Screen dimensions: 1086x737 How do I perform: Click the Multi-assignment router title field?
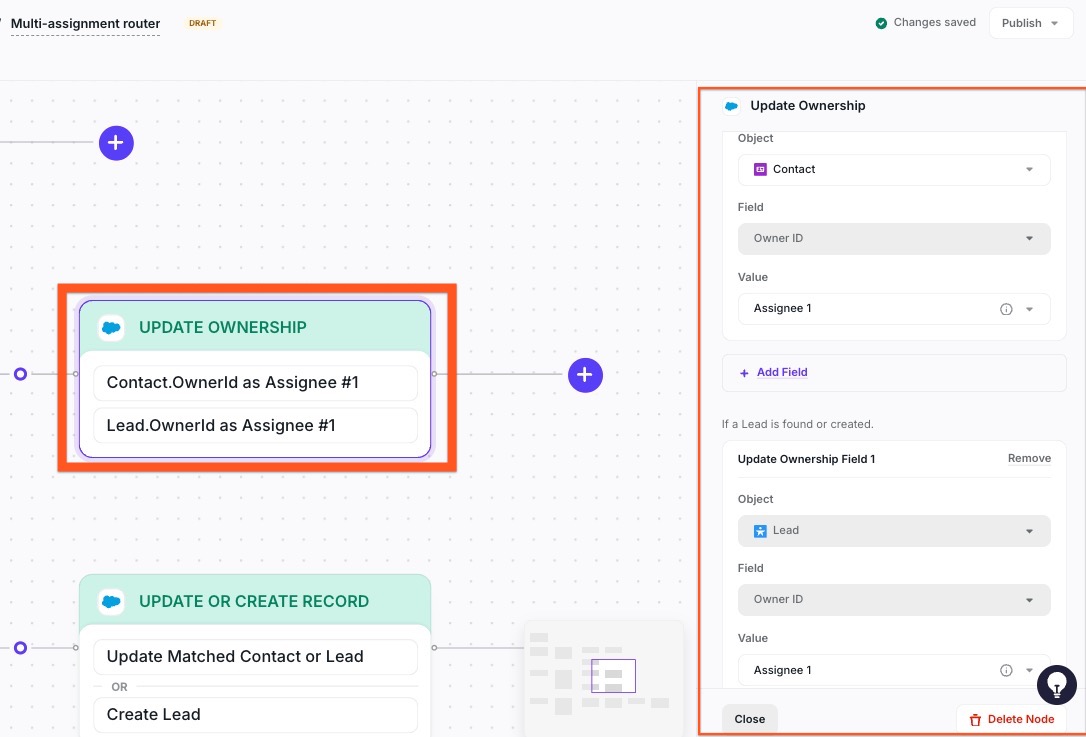[x=85, y=23]
